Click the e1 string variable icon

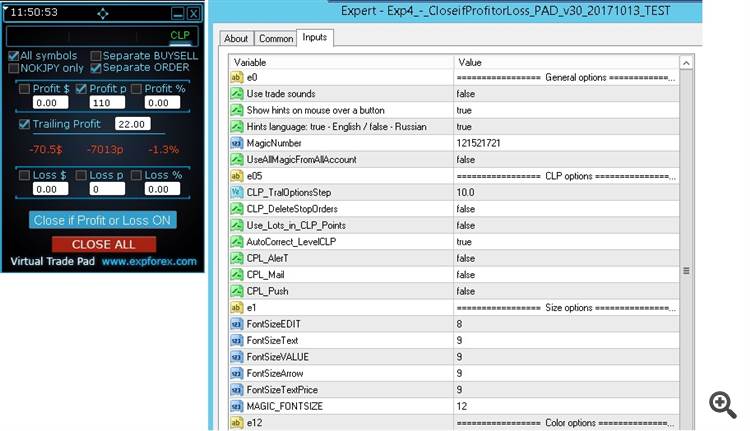tap(236, 308)
